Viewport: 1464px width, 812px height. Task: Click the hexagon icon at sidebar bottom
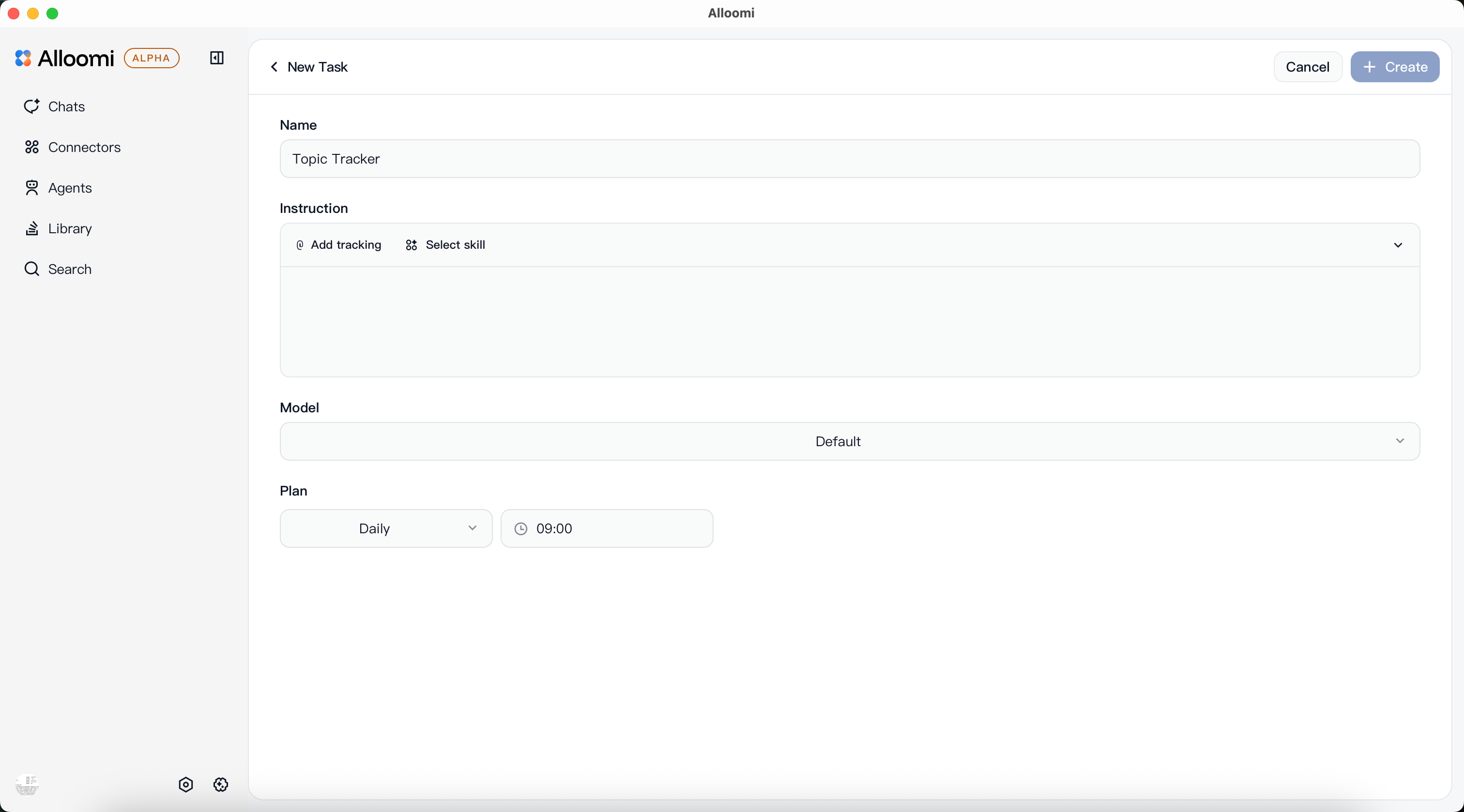[x=186, y=785]
